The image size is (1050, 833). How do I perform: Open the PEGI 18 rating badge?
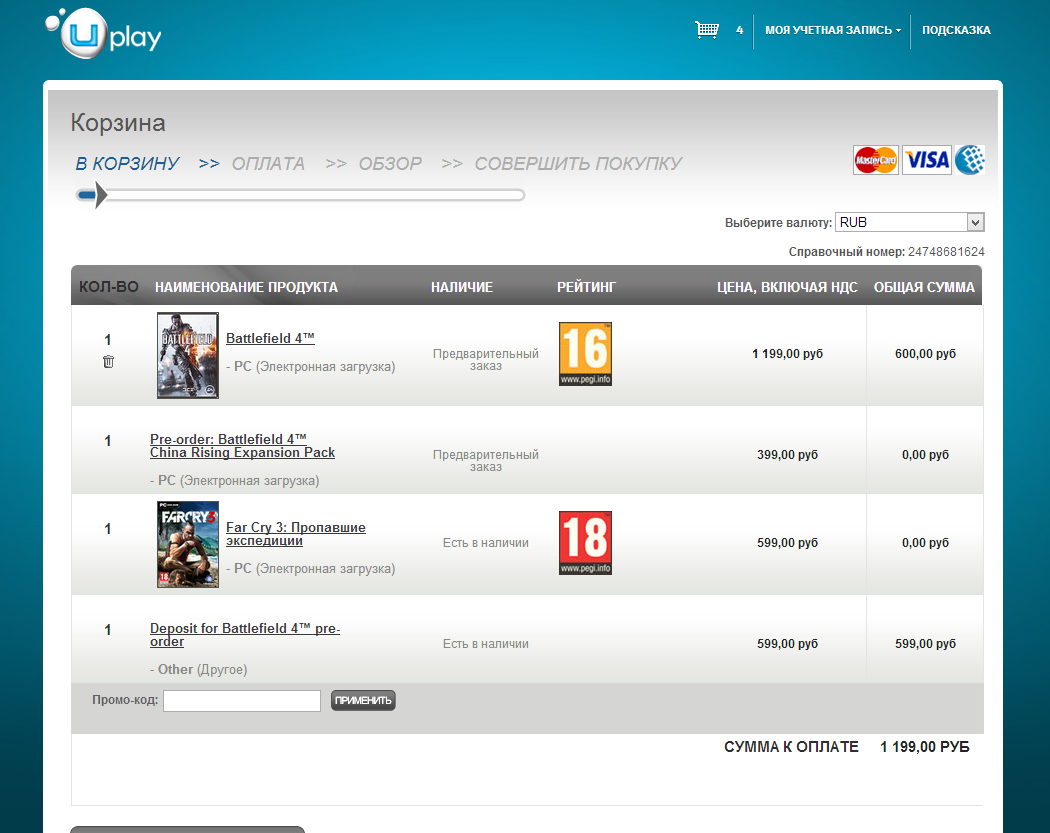pos(585,542)
